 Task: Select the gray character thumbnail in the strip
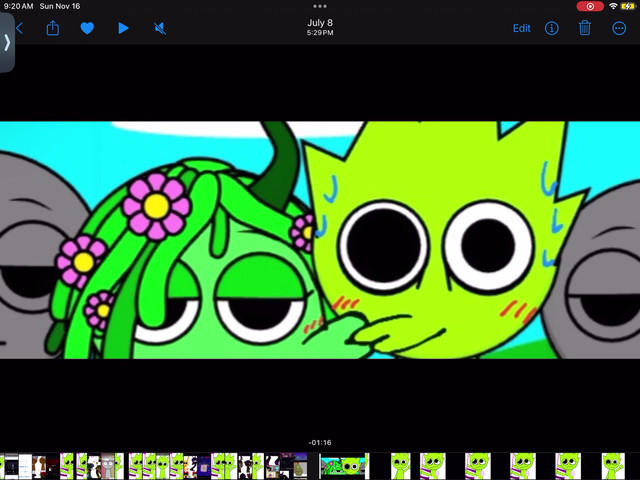[x=107, y=466]
